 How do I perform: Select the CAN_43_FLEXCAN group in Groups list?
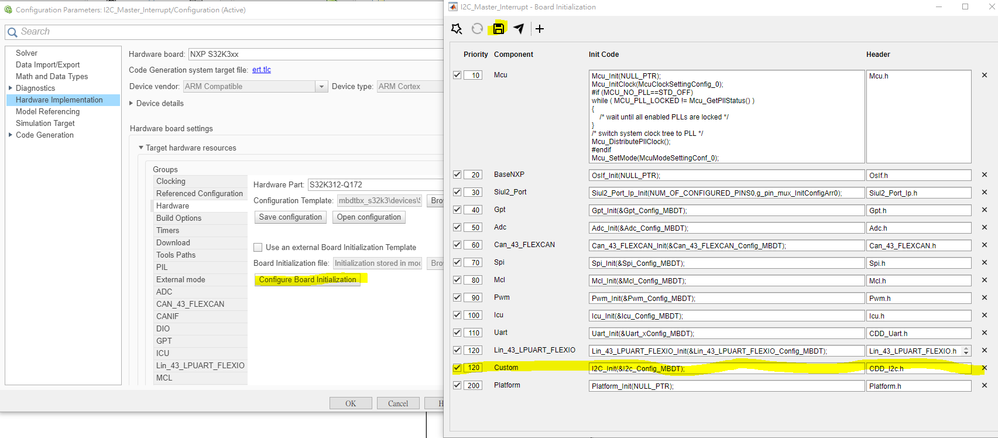point(190,304)
